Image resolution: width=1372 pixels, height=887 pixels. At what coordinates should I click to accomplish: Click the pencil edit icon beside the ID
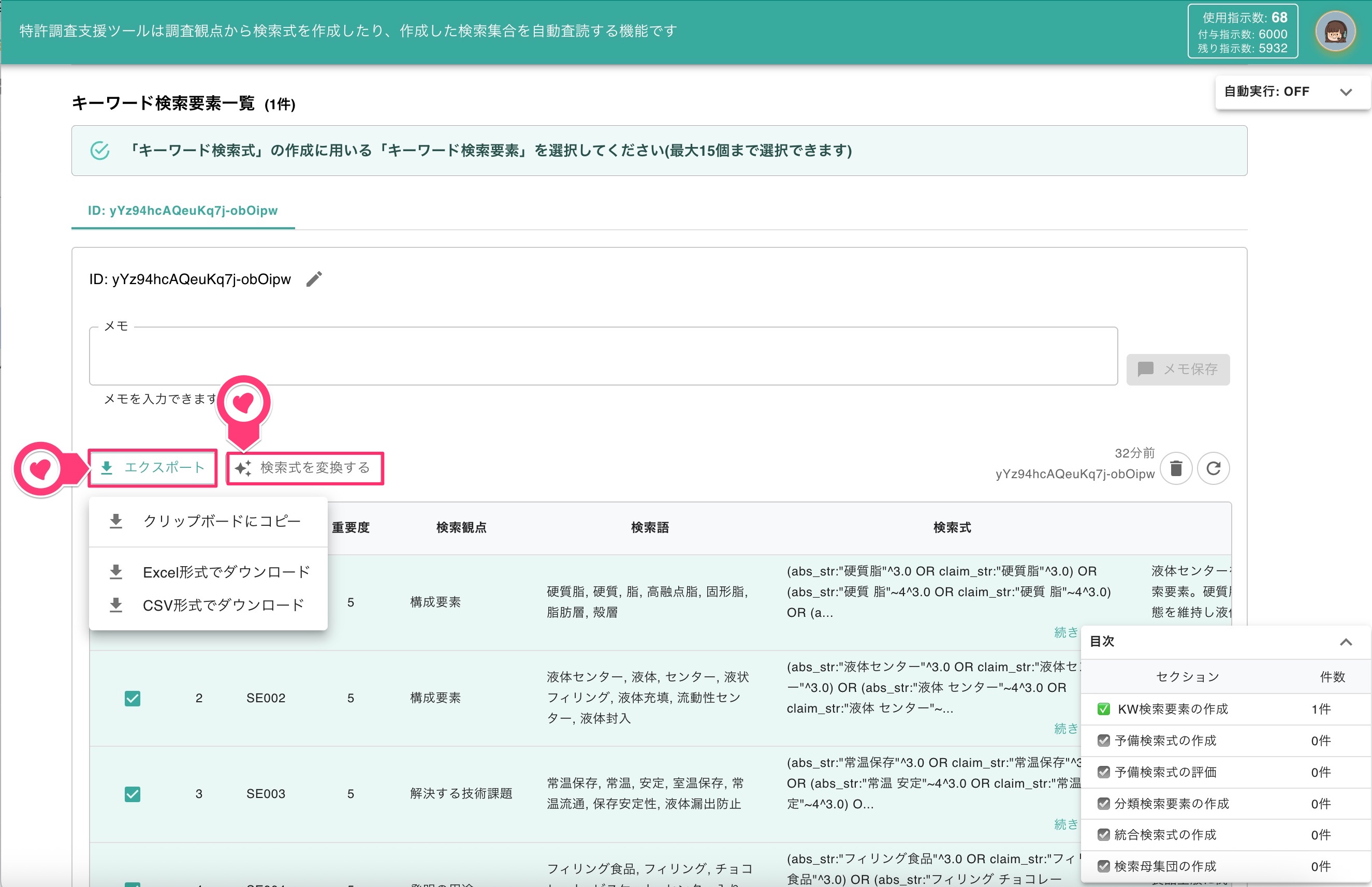[x=313, y=279]
